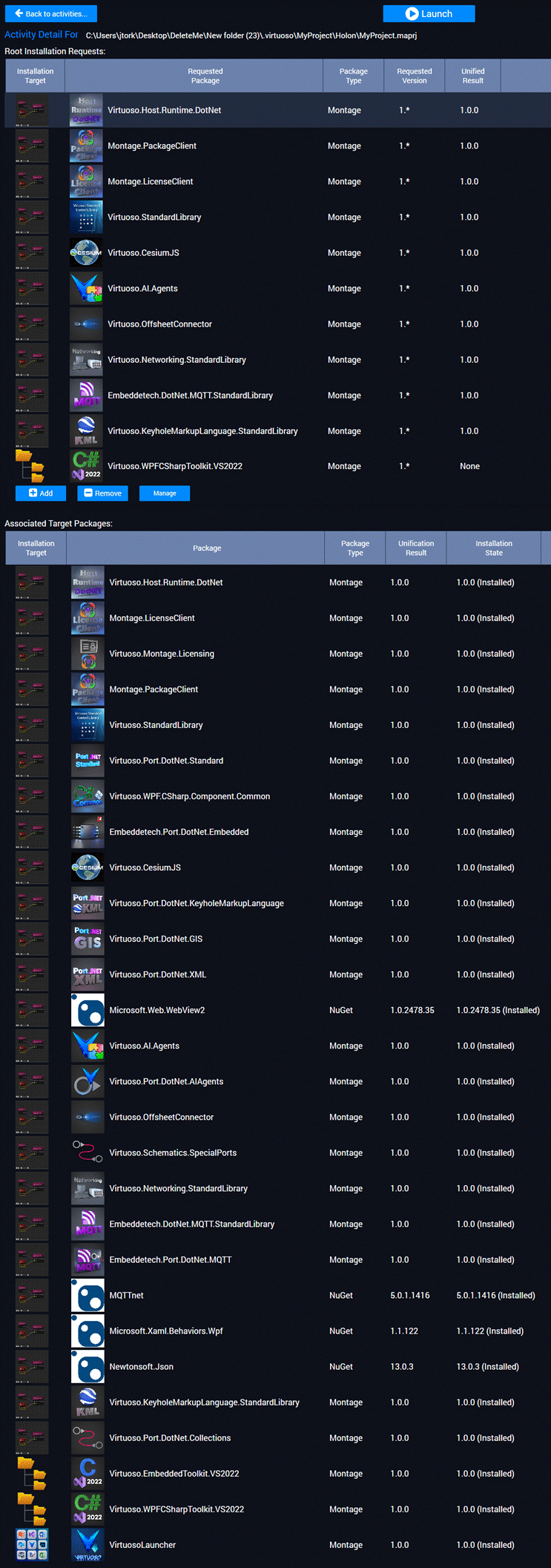Click the Virtuoso.Port.DotNet.GIS icon
Image resolution: width=551 pixels, height=1568 pixels.
pyautogui.click(x=88, y=939)
